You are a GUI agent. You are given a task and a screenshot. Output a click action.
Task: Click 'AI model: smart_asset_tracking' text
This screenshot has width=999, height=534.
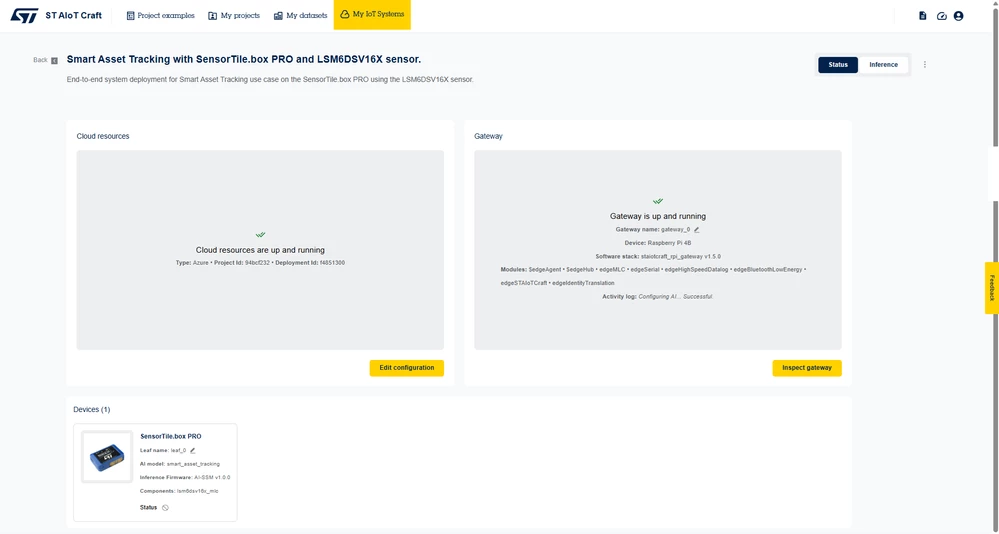(x=180, y=464)
